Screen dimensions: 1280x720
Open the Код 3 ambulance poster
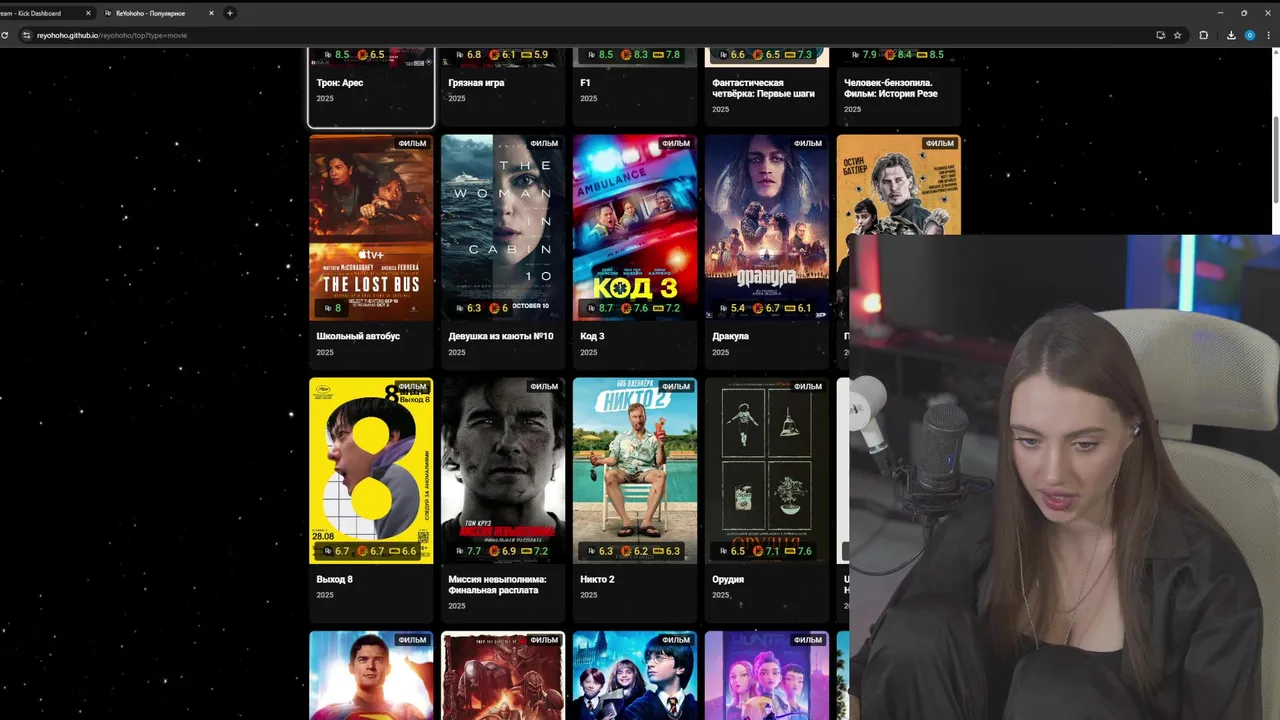pos(635,228)
